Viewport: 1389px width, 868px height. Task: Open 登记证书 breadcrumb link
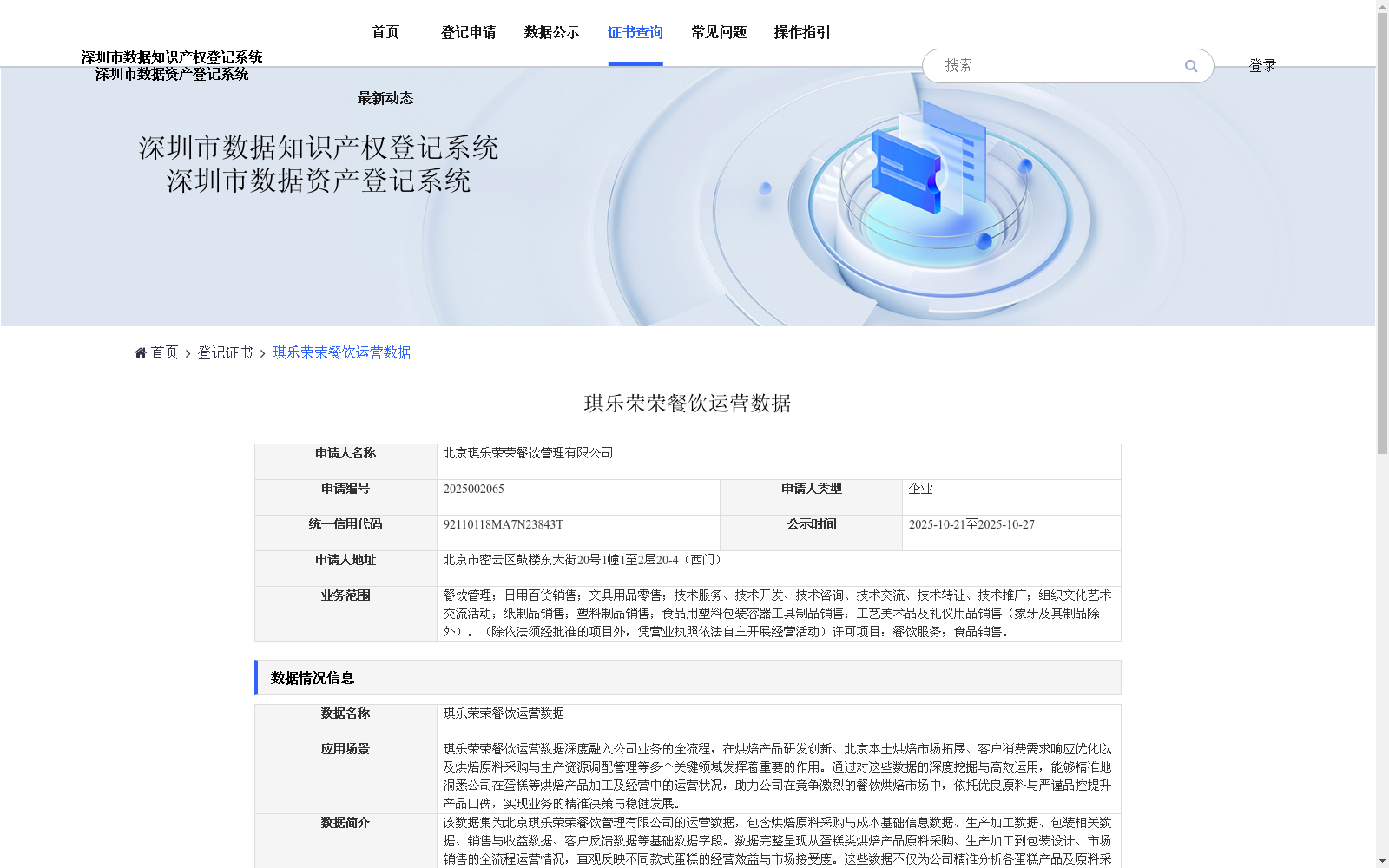coord(225,352)
